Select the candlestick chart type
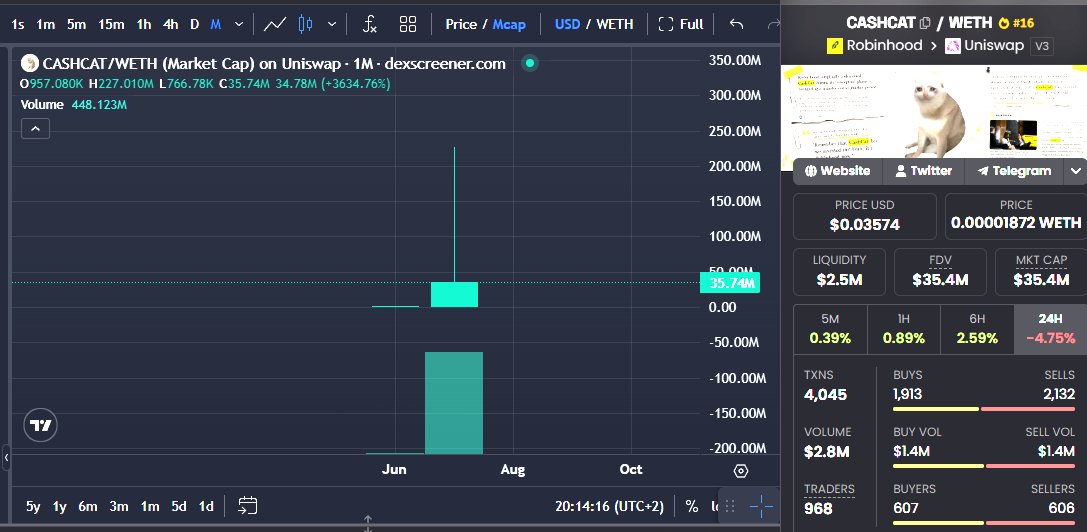 (305, 24)
